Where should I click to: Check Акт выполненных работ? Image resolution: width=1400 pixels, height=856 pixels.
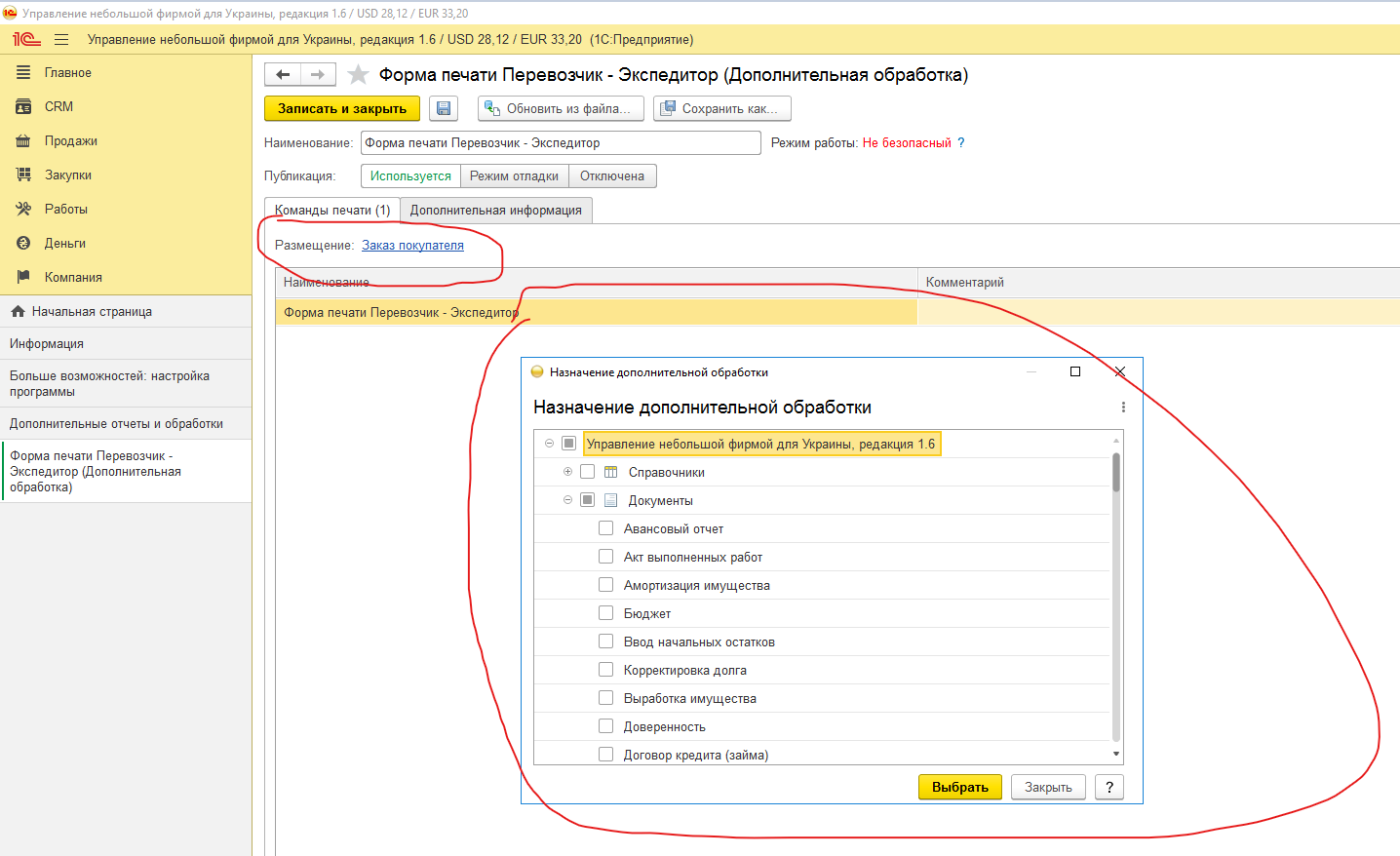coord(605,557)
